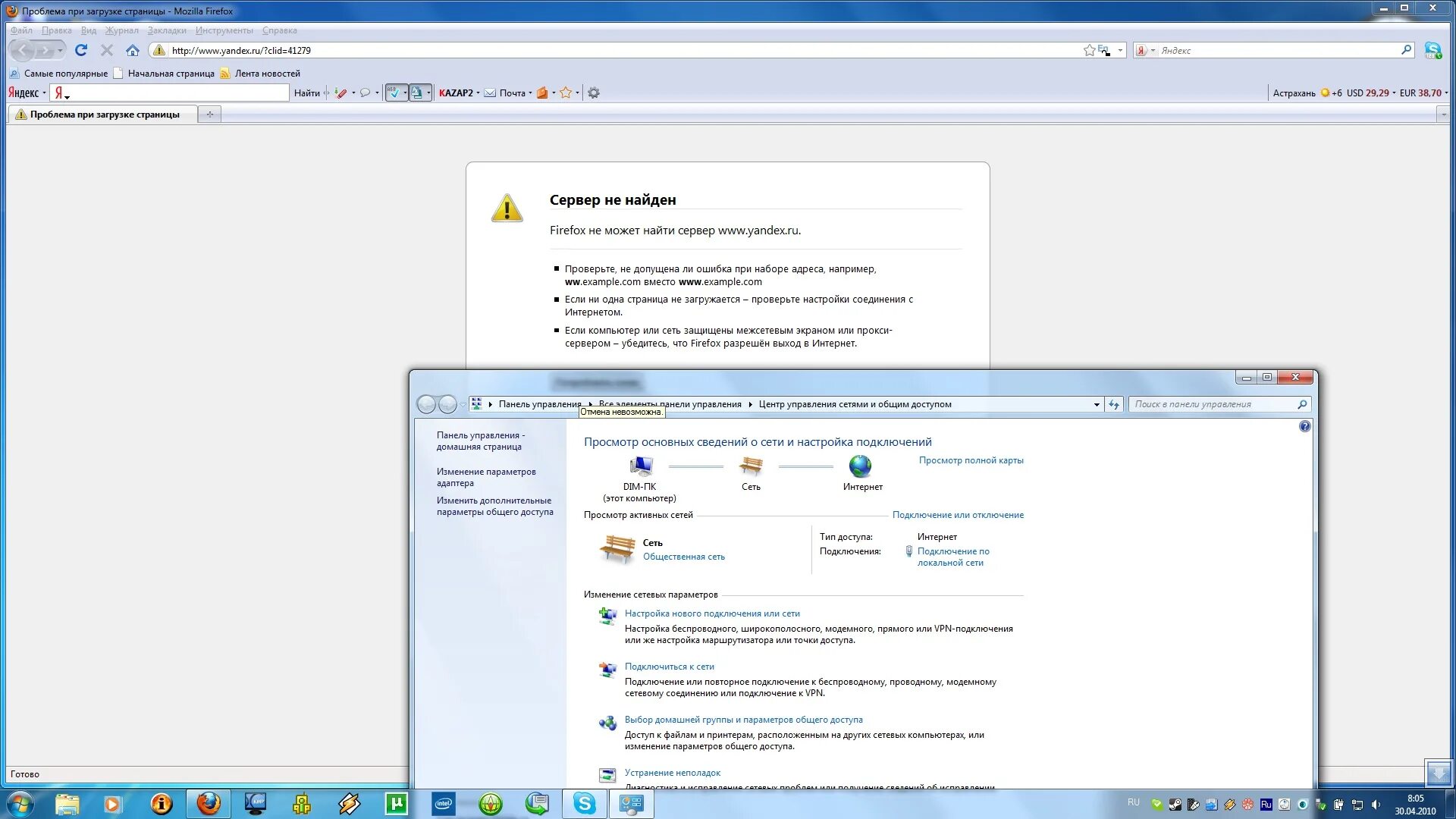
Task: Click Устранение неполадок link
Action: pyautogui.click(x=672, y=773)
